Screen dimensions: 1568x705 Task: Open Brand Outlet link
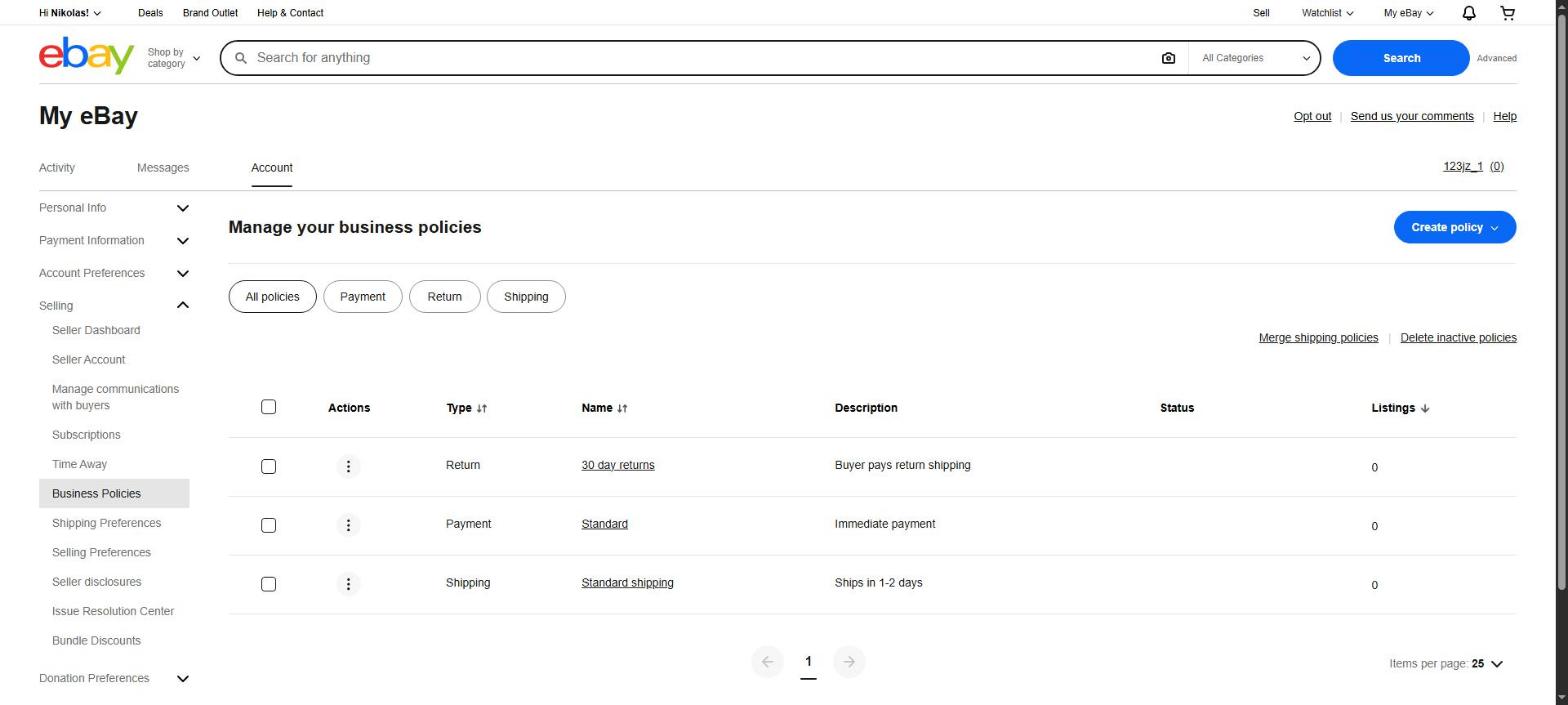click(210, 13)
